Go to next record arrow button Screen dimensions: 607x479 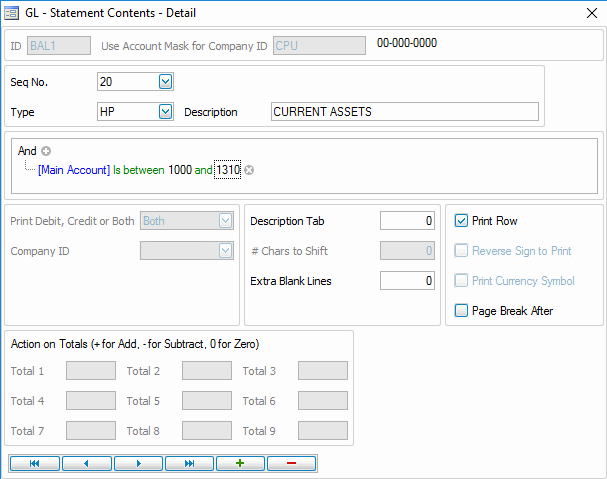tap(138, 463)
